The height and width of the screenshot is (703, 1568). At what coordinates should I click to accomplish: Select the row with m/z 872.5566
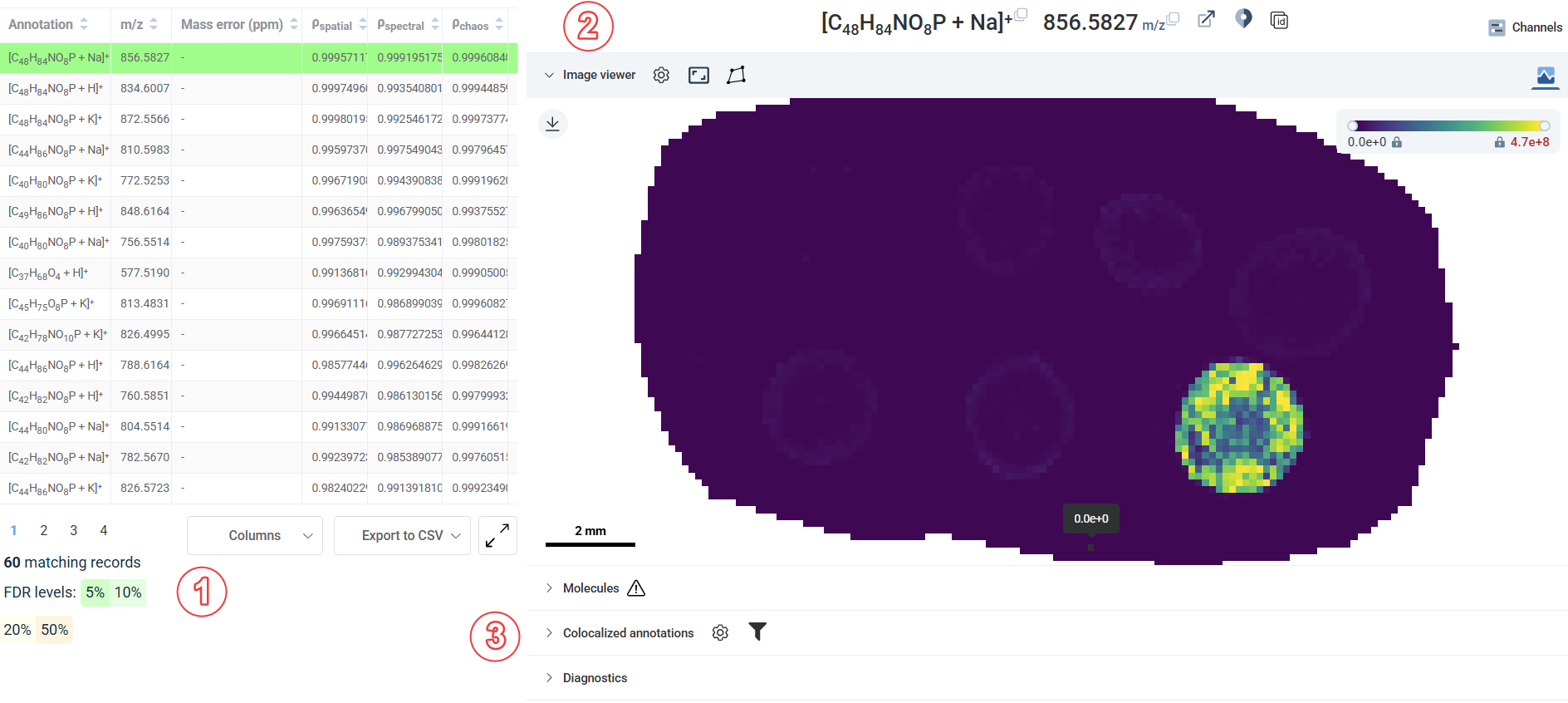[x=258, y=119]
